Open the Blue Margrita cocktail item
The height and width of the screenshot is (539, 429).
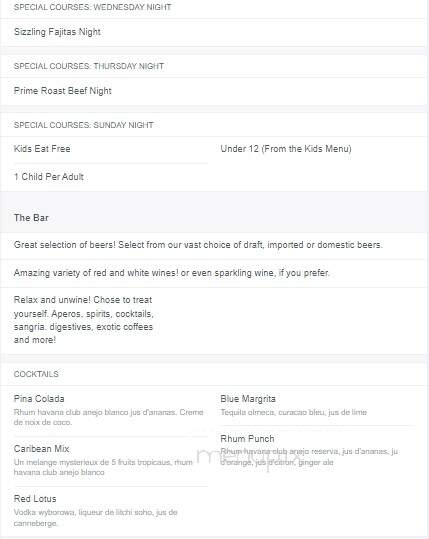coord(248,399)
